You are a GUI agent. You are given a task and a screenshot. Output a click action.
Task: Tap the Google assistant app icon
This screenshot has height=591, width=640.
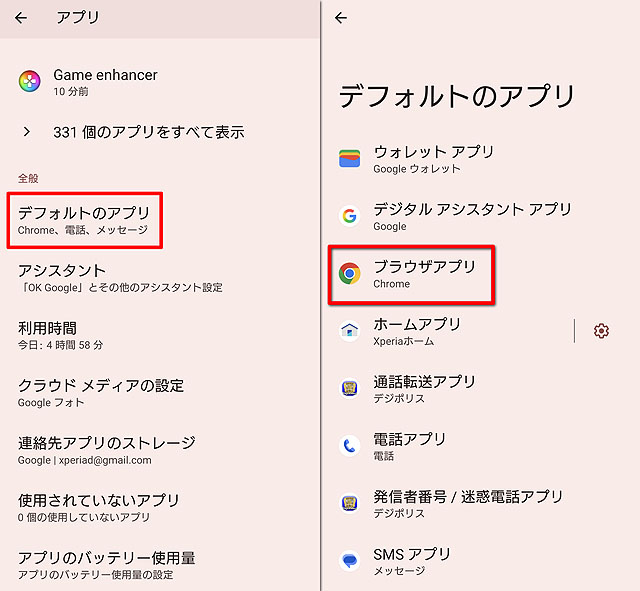tap(349, 216)
